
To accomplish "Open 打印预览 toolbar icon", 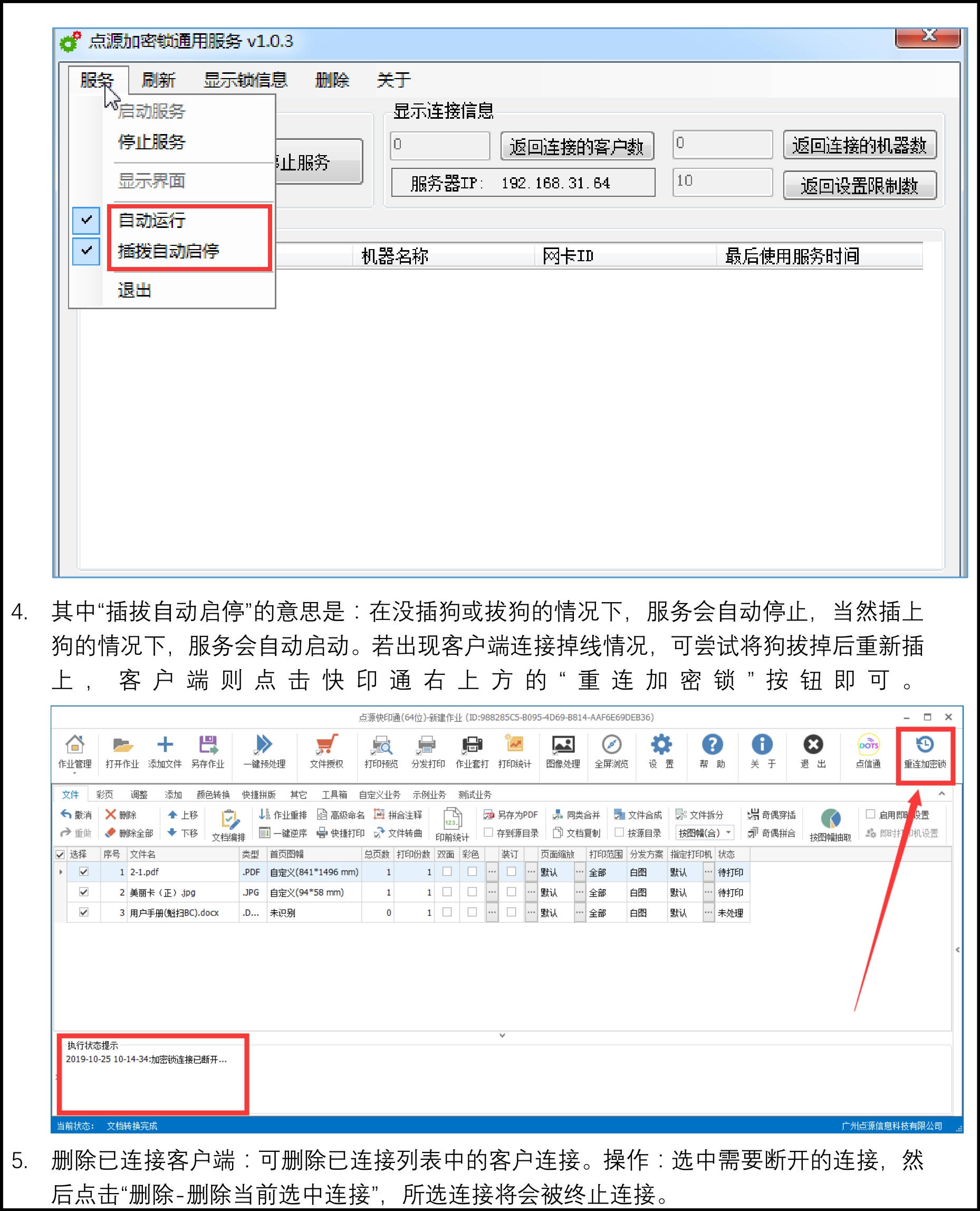I will (381, 746).
